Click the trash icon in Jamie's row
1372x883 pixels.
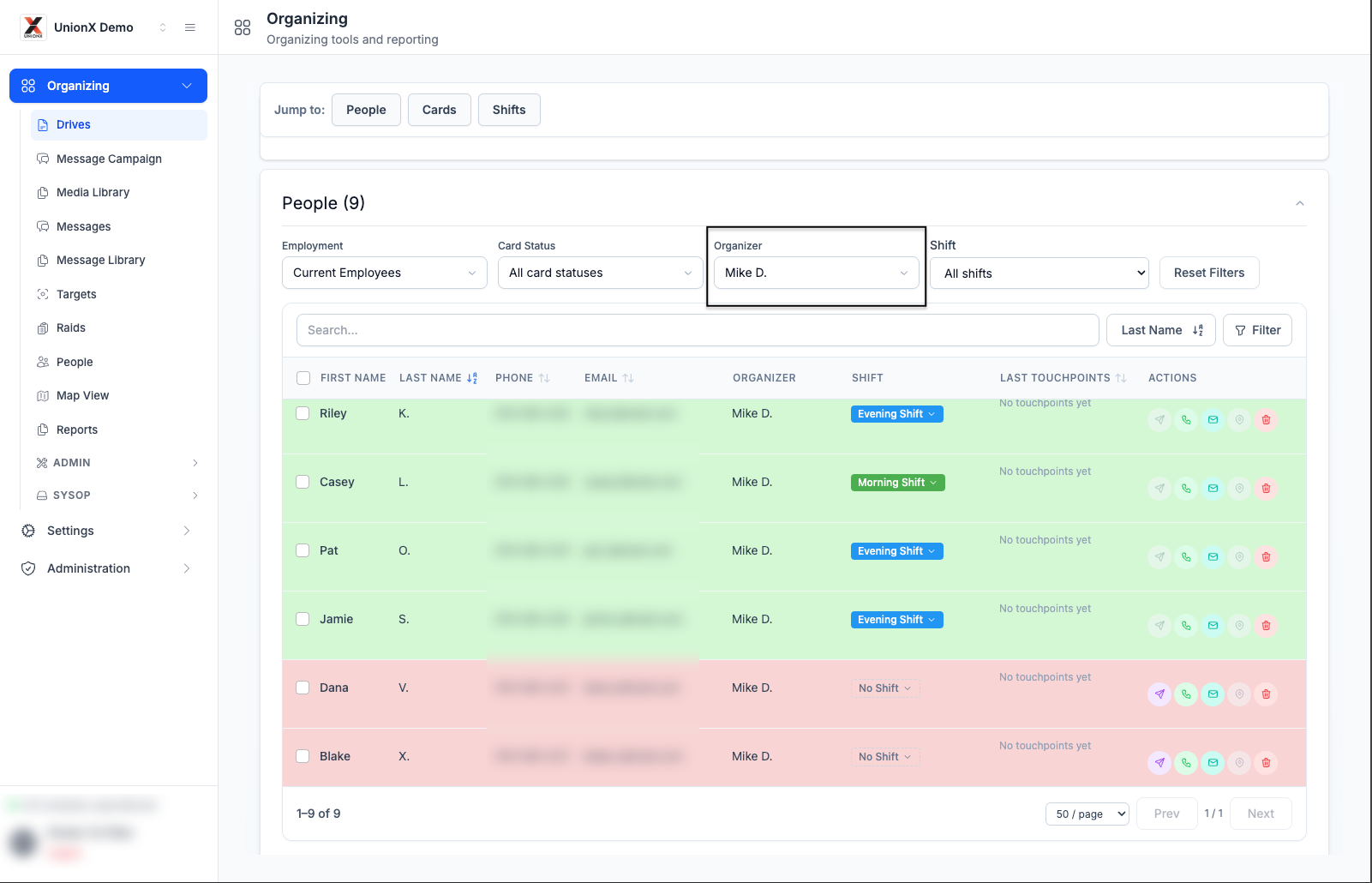click(1266, 626)
